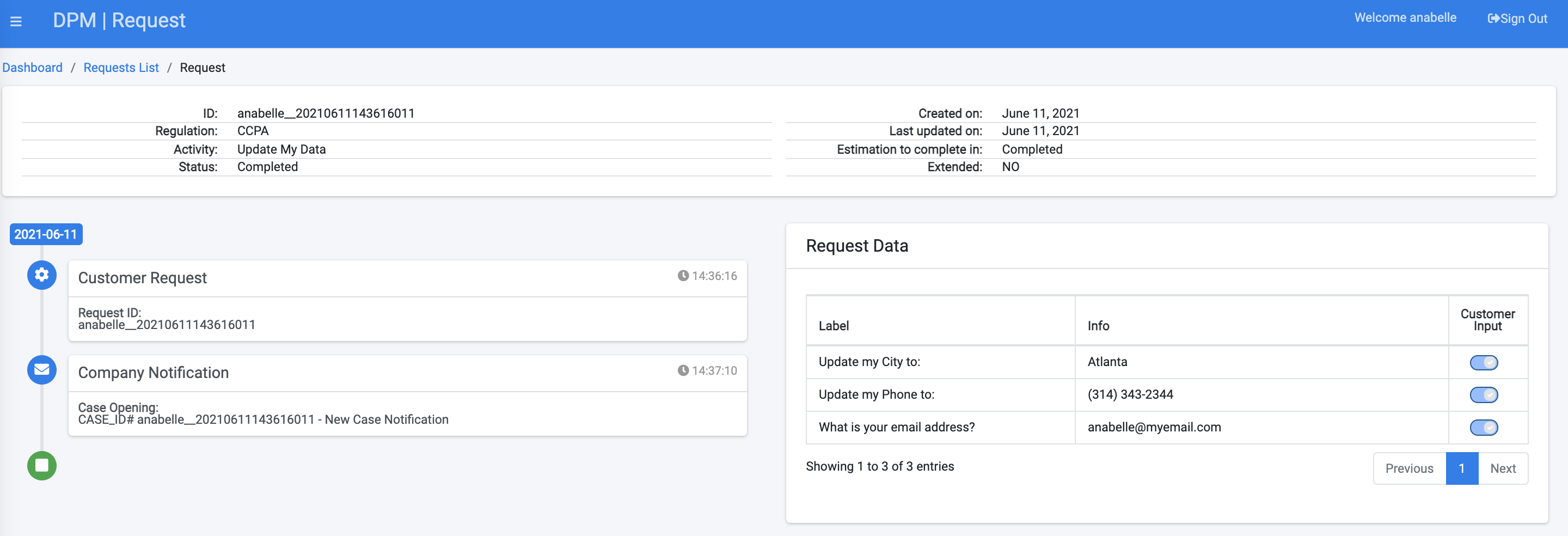
Task: Click the 2021-06-11 timeline date badge
Action: click(46, 234)
